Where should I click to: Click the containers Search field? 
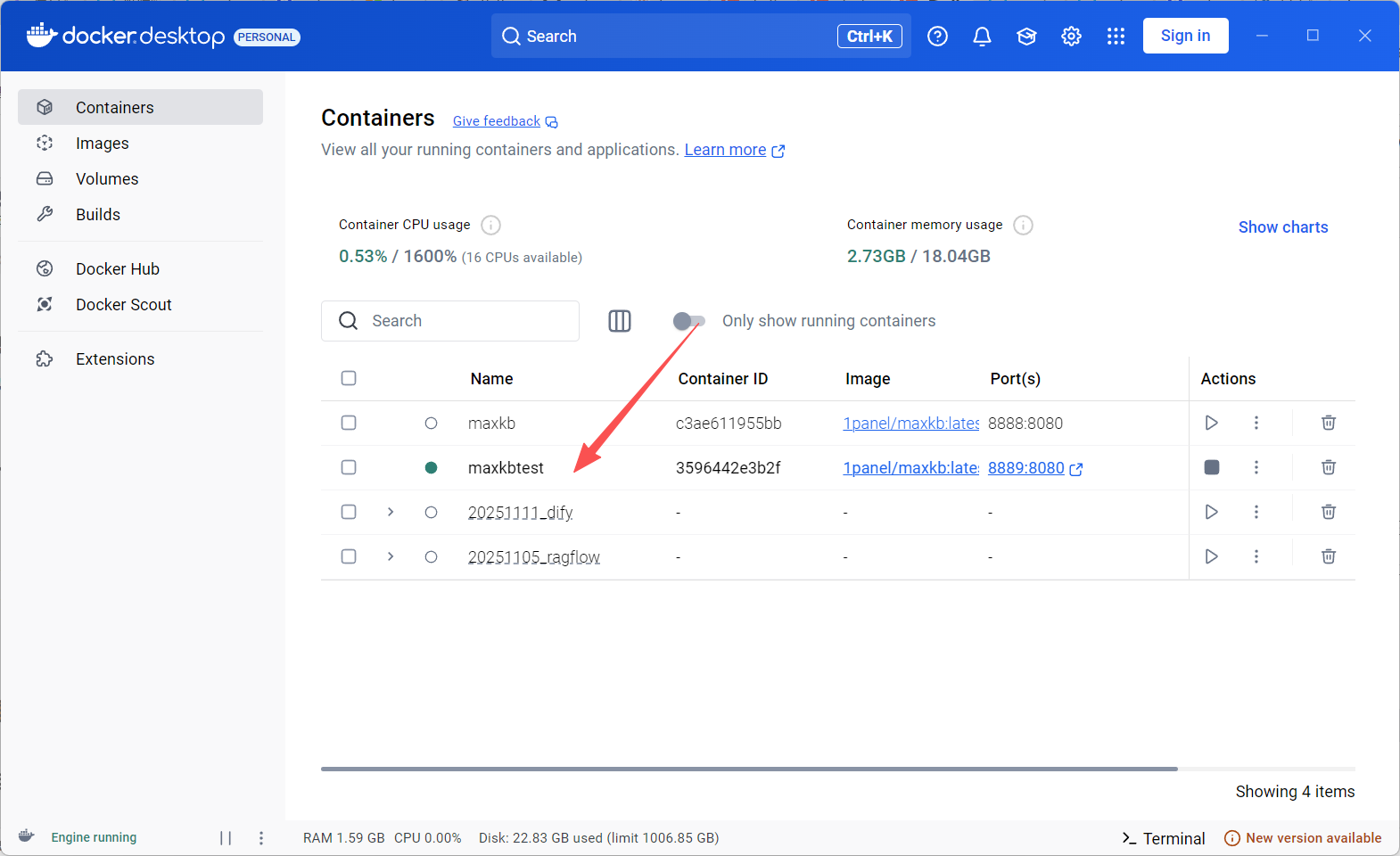click(450, 321)
